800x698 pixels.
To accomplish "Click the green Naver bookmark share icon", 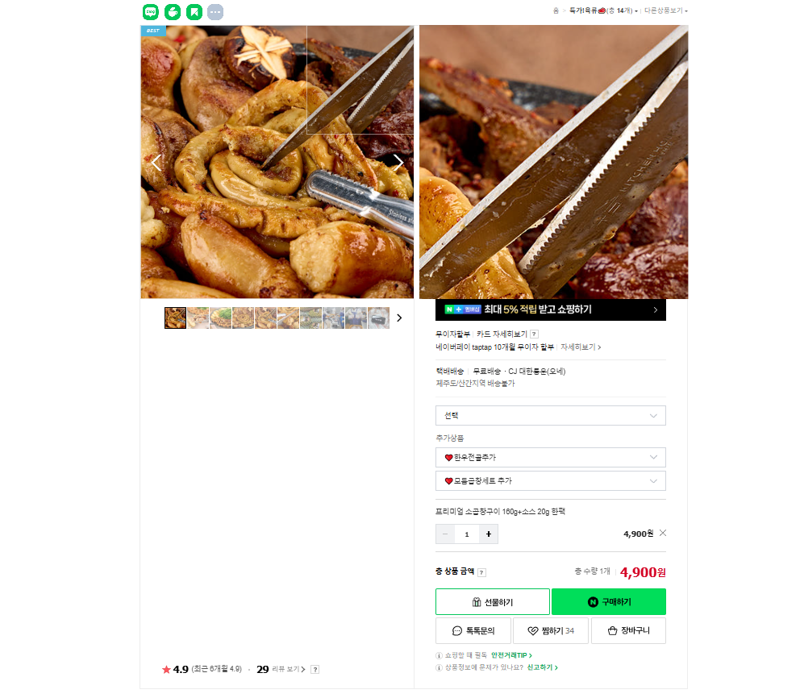I will 194,12.
